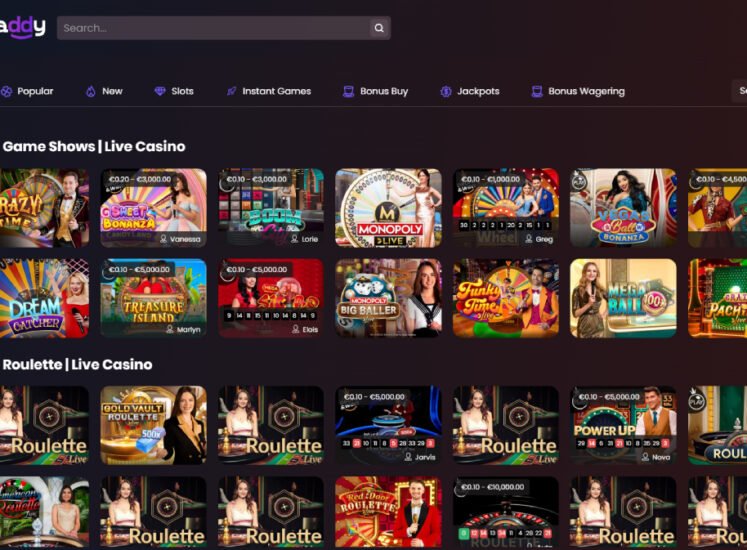Screen dimensions: 747x550
Task: Launch the Monopoly Live game
Action: pyautogui.click(x=388, y=207)
